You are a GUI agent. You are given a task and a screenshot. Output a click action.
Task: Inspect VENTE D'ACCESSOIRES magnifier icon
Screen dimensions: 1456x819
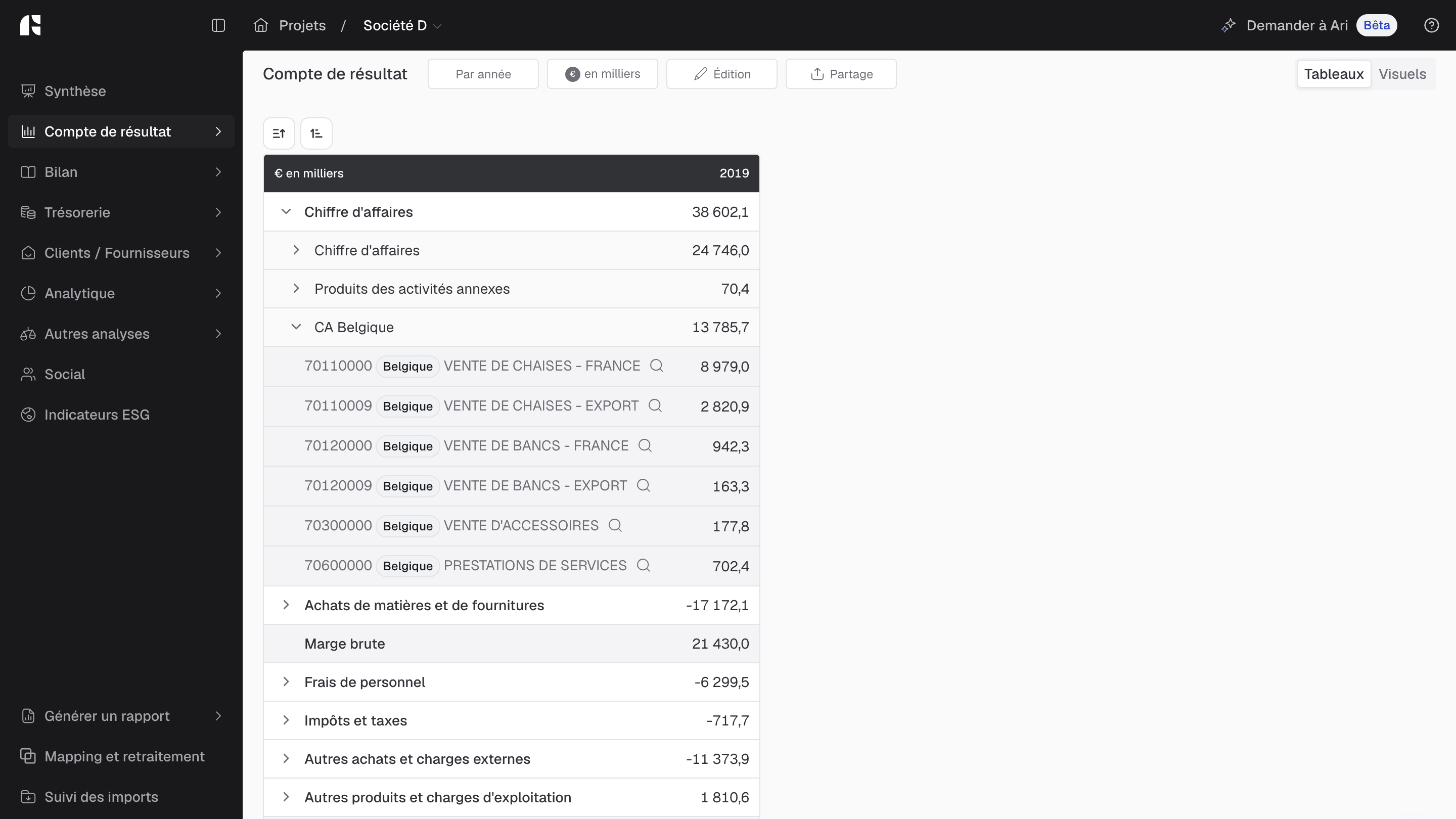(x=615, y=526)
